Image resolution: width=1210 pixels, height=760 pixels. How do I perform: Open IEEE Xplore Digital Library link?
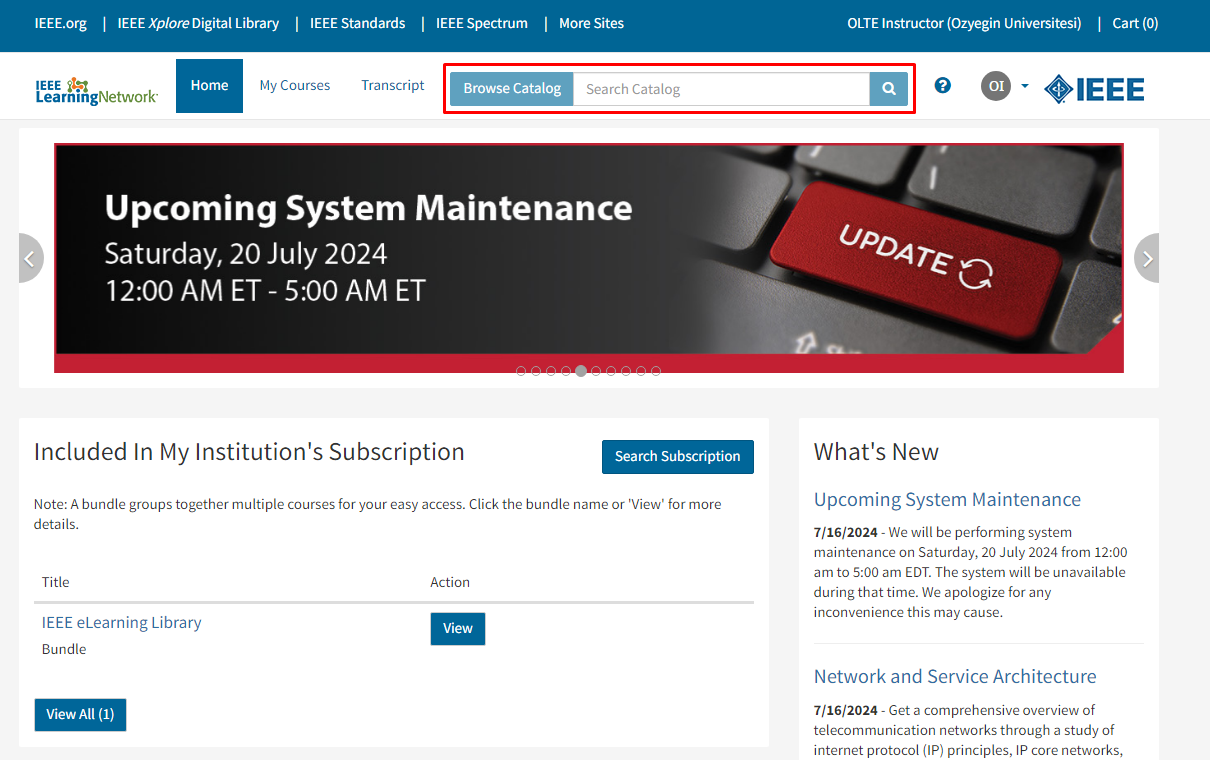(198, 23)
